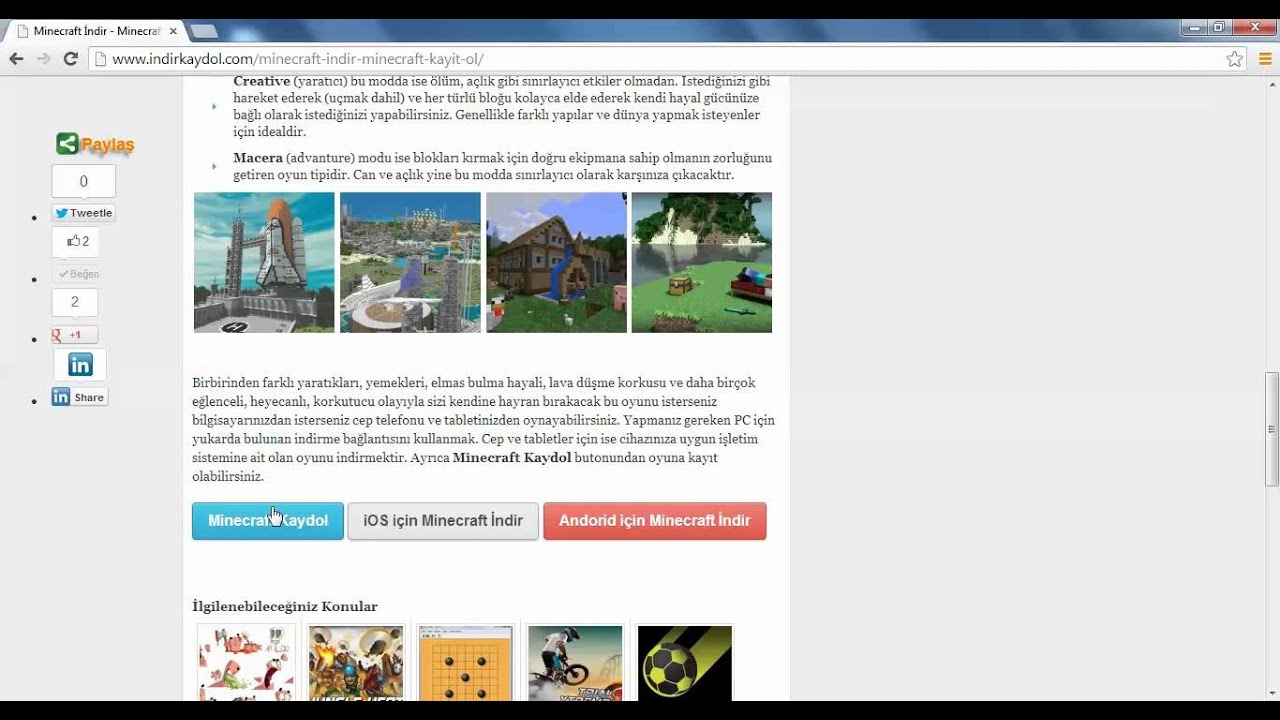Open the Chrome menu icon

tap(1265, 59)
